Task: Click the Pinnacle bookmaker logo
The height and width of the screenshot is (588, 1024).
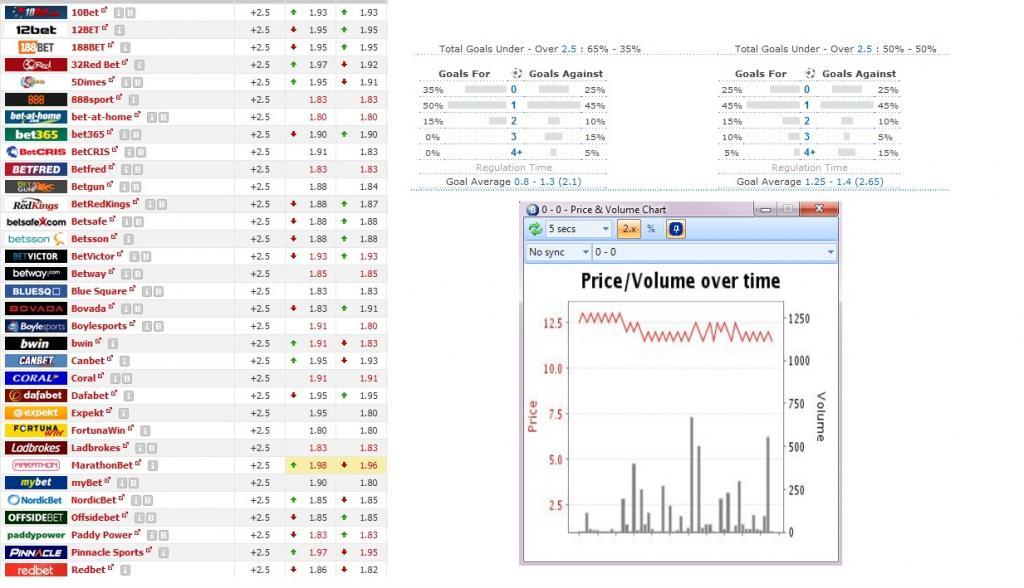Action: (36, 552)
